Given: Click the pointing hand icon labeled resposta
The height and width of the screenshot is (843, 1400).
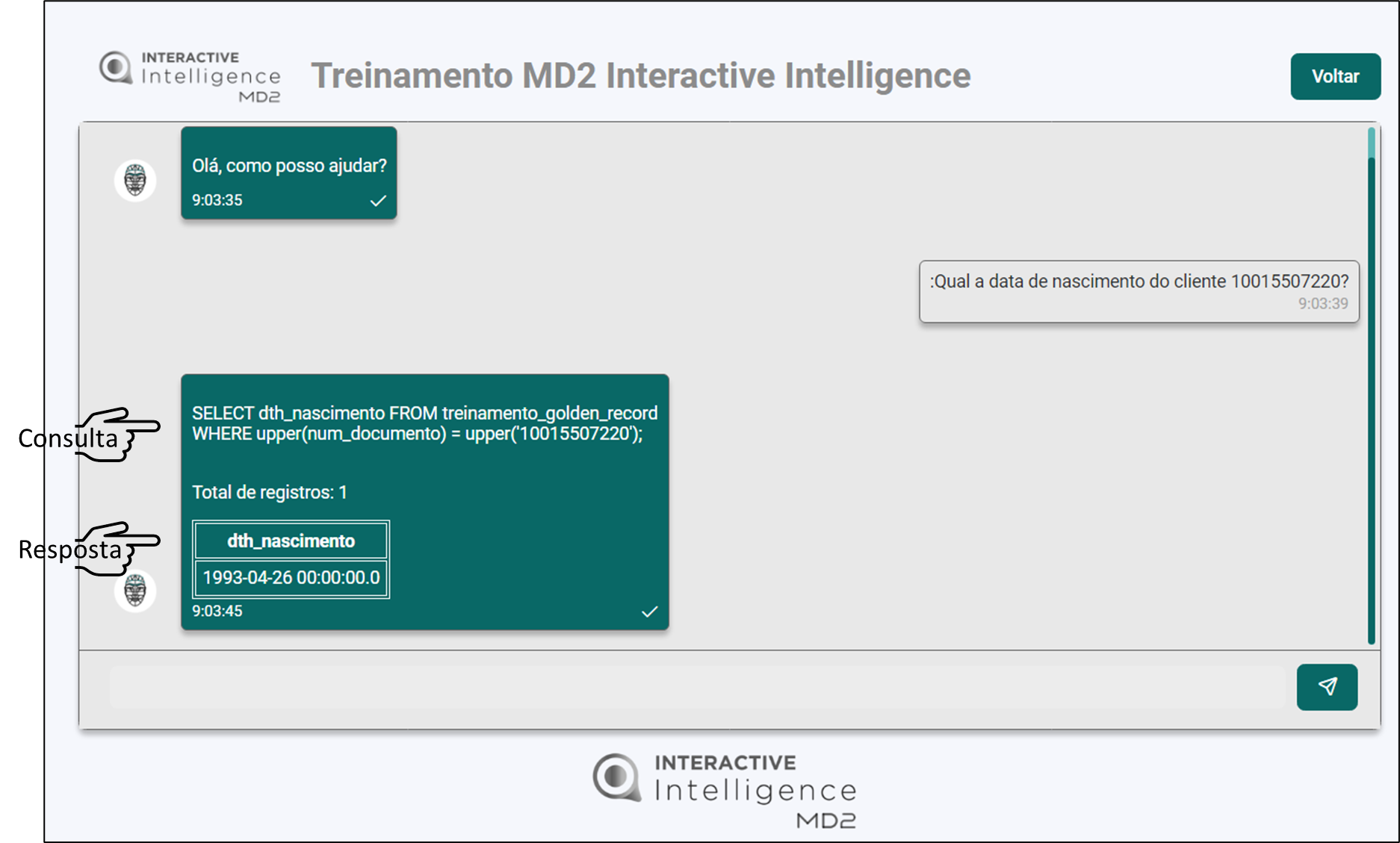Looking at the screenshot, I should pos(120,548).
